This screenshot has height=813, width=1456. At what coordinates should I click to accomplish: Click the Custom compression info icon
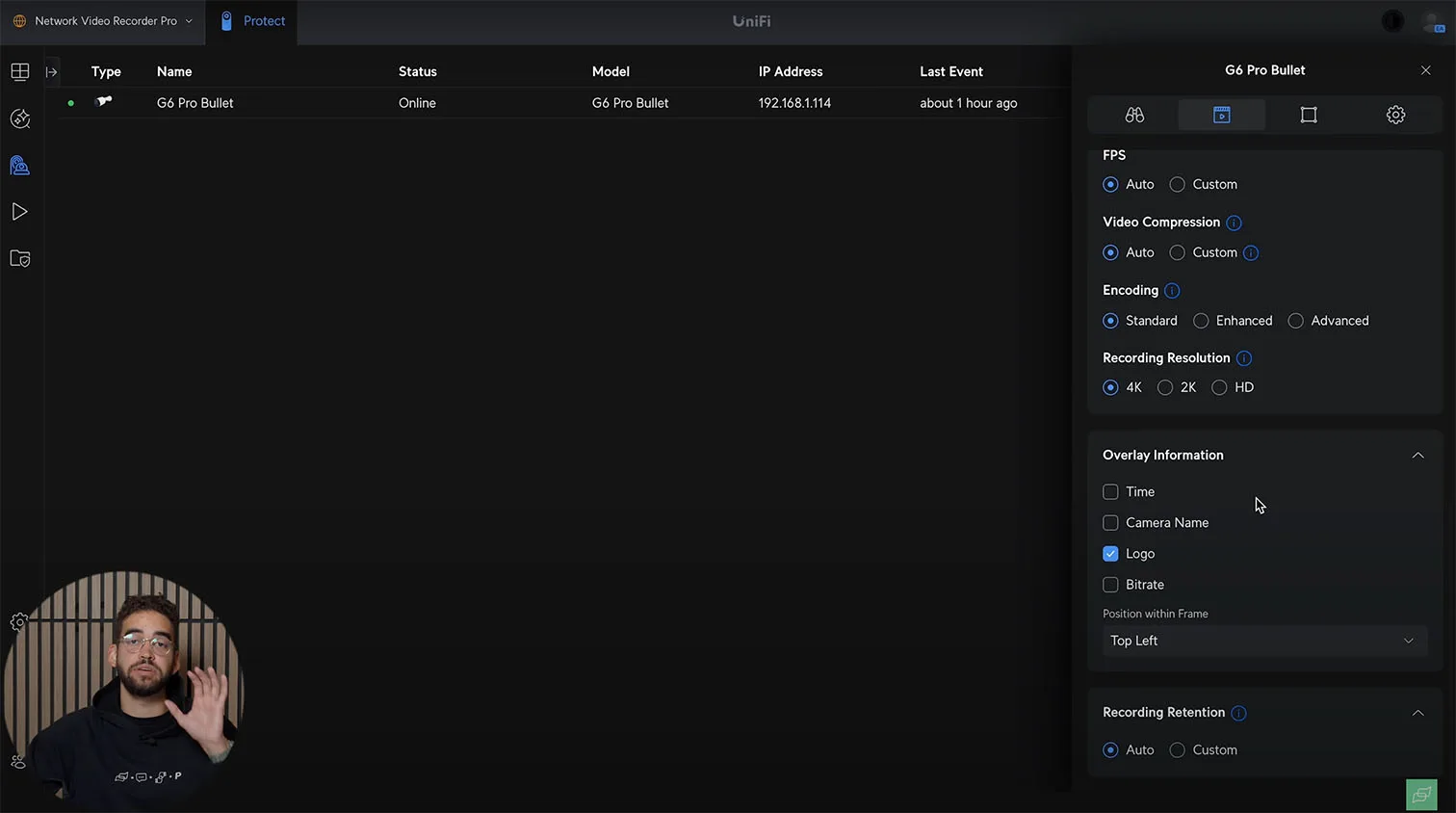click(x=1251, y=253)
